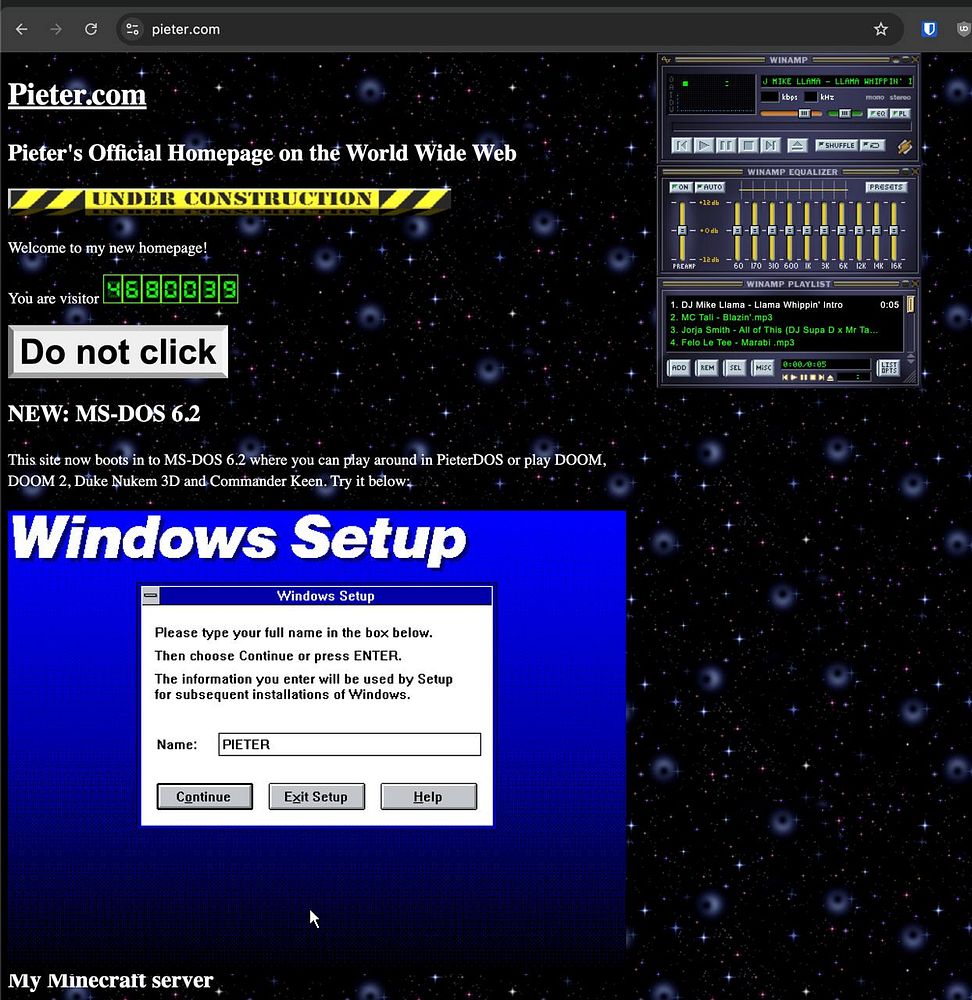Viewport: 972px width, 1000px height.
Task: Open playlist ADD menu
Action: (x=679, y=368)
